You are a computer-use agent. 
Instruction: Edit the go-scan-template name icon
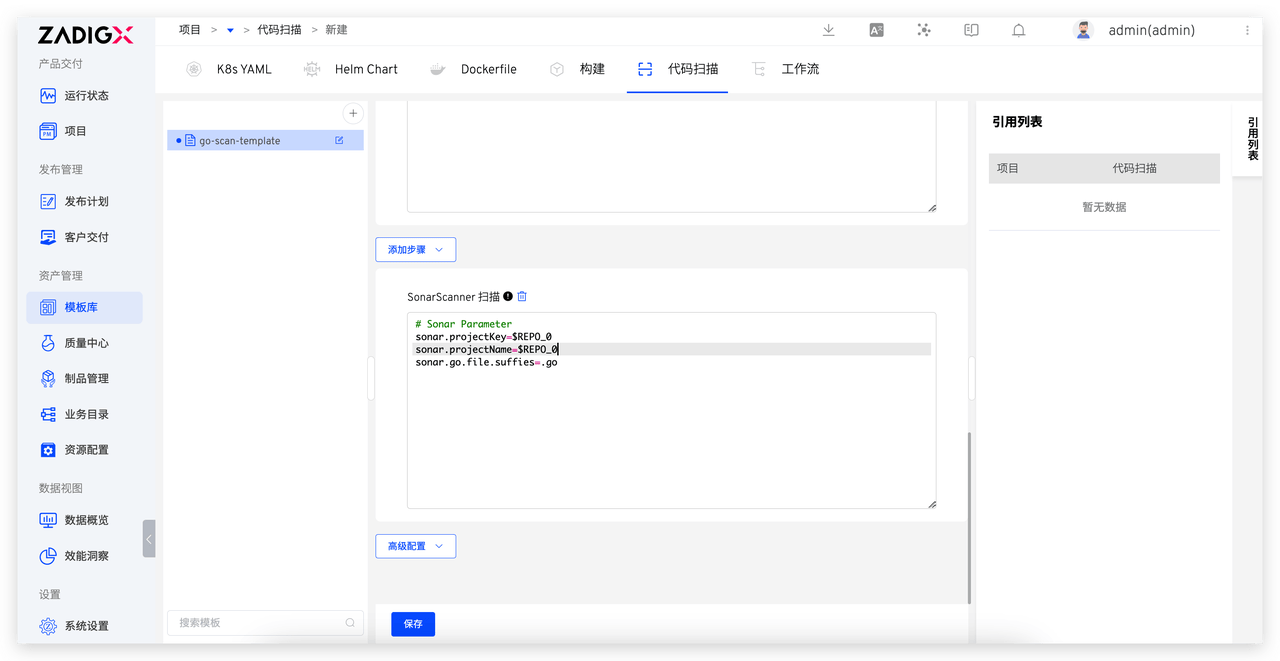pos(339,141)
